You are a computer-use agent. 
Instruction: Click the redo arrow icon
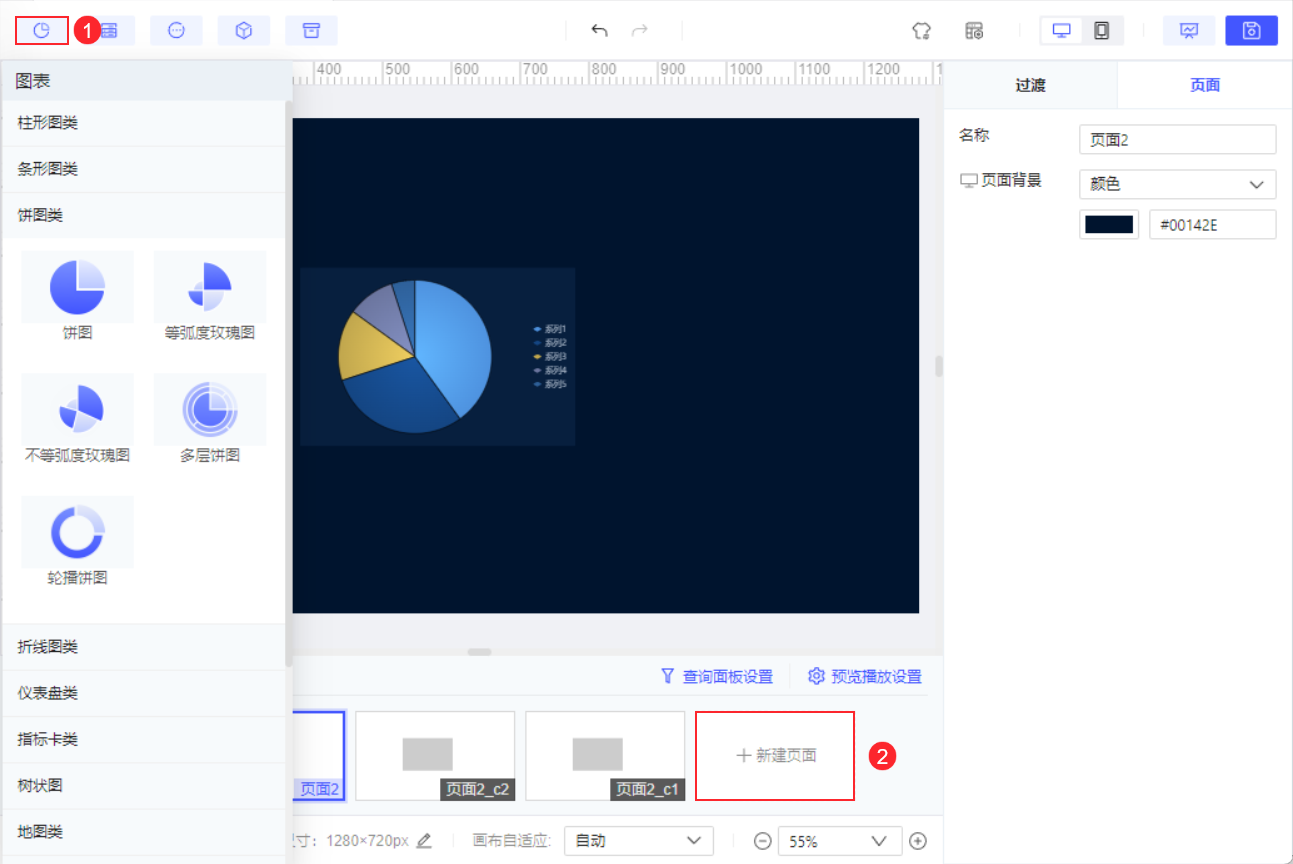point(640,31)
